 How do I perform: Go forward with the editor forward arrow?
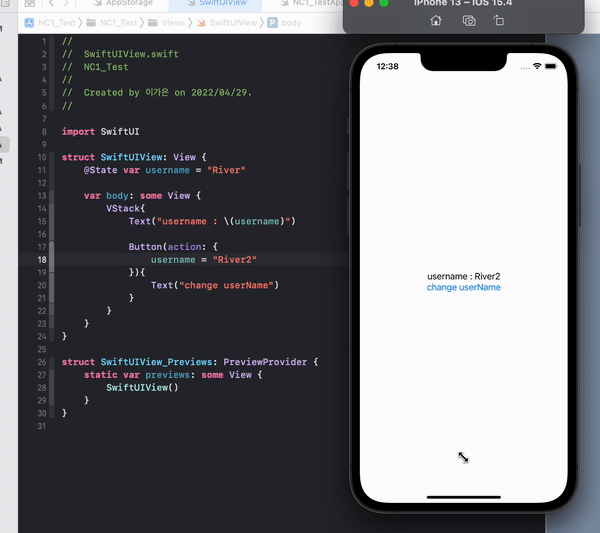66,3
